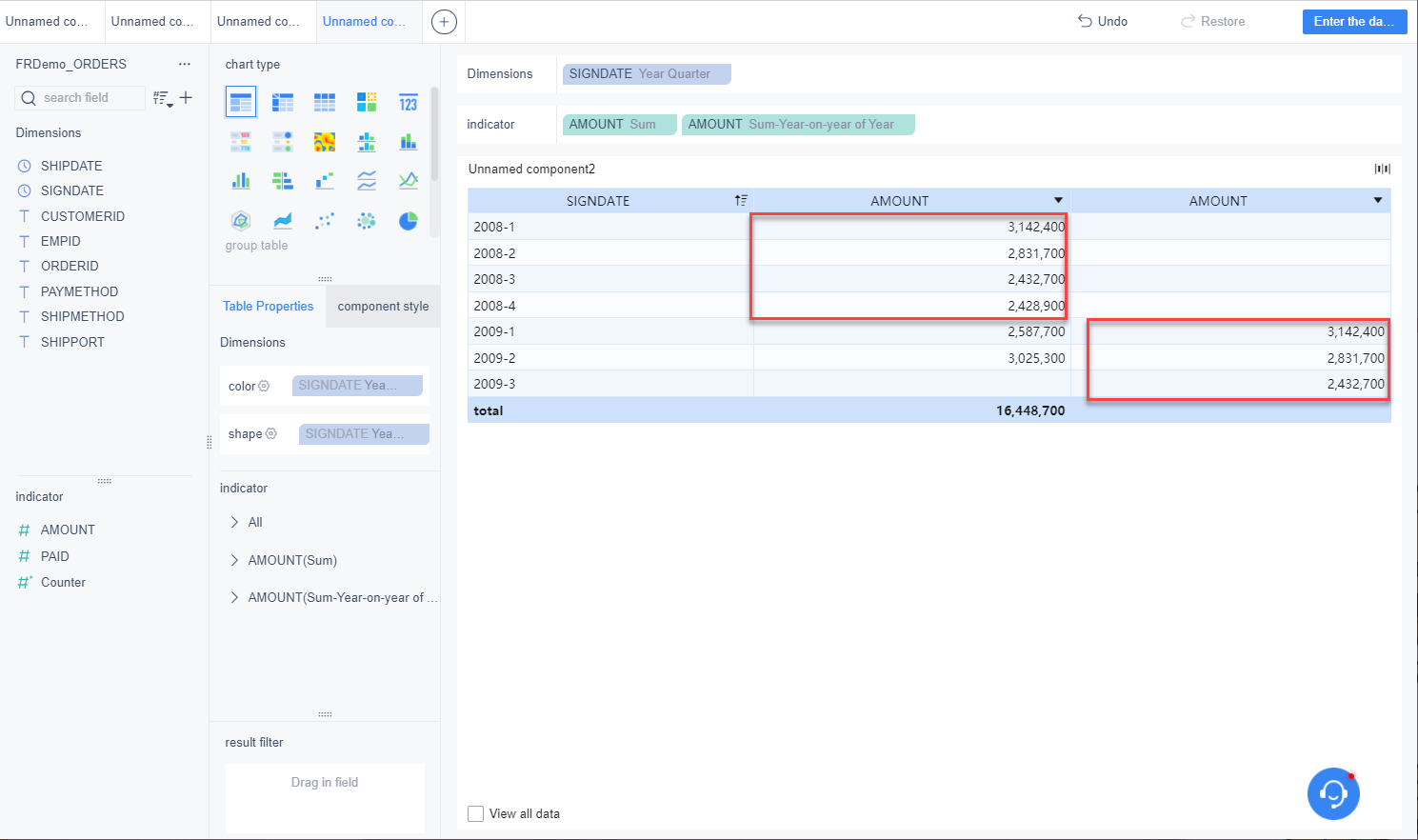Choose the multi-series line chart type
The width and height of the screenshot is (1418, 840).
[409, 181]
